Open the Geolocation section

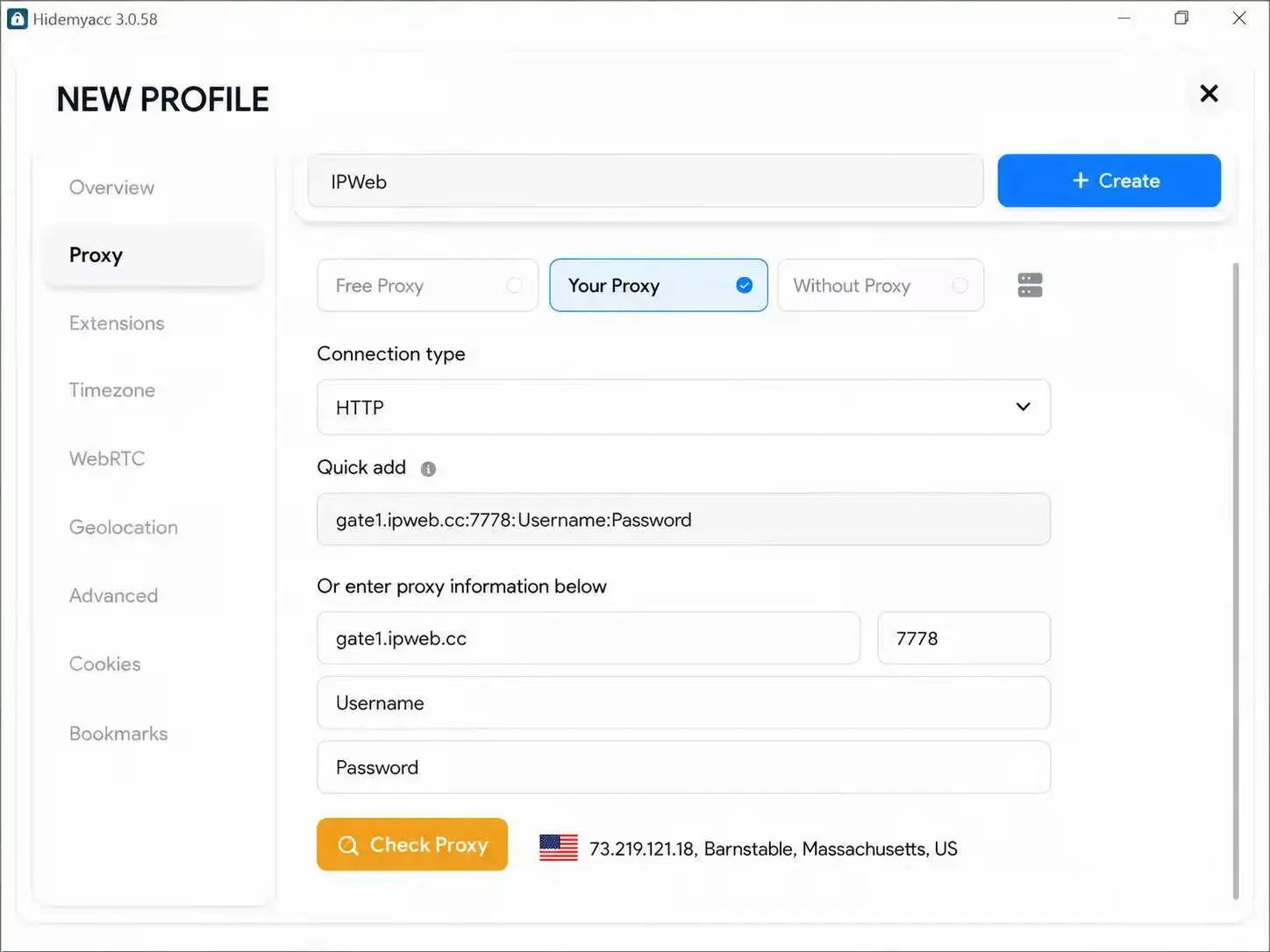[124, 527]
